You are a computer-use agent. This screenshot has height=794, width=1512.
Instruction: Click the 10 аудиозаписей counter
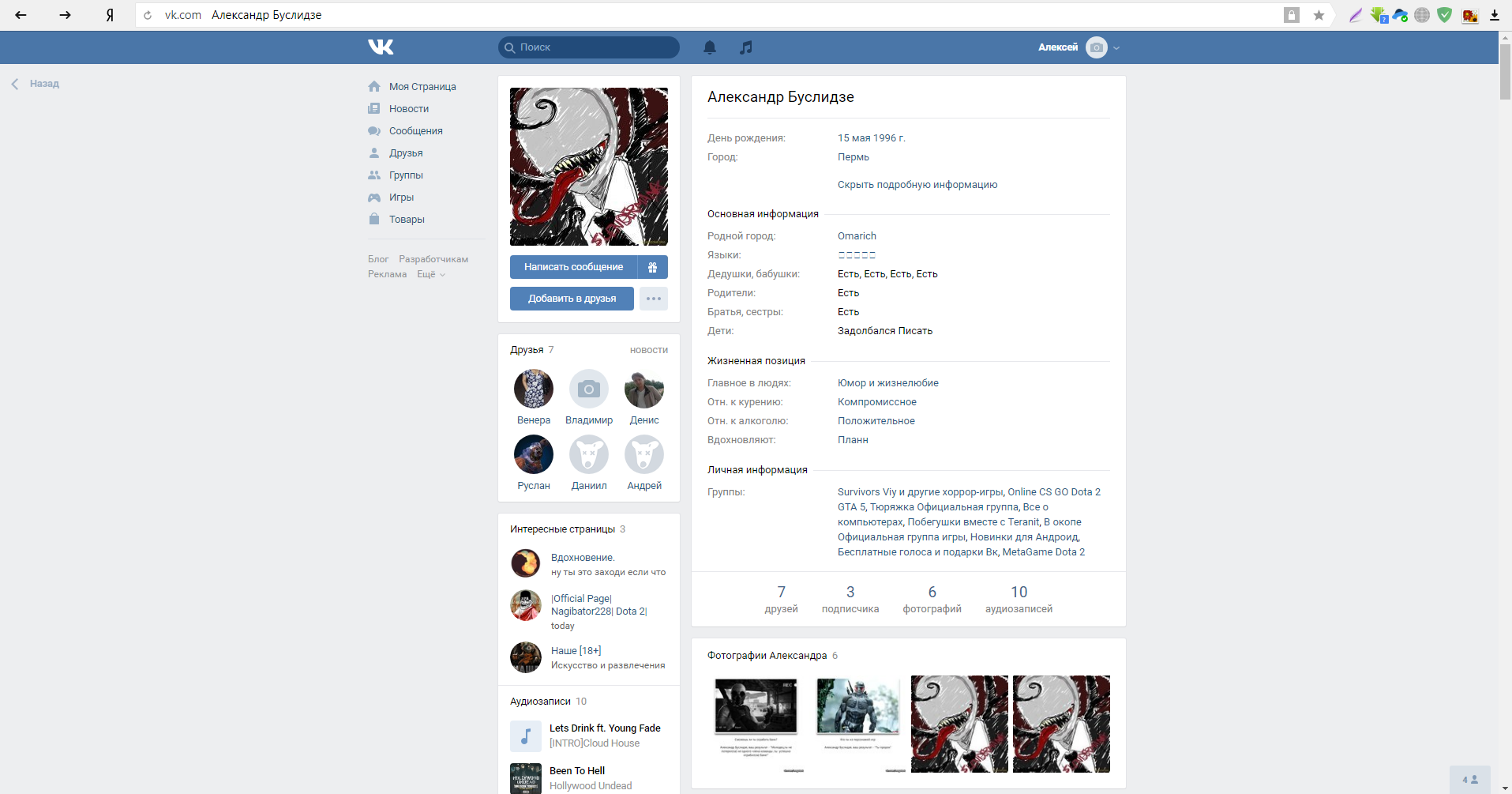click(1019, 600)
